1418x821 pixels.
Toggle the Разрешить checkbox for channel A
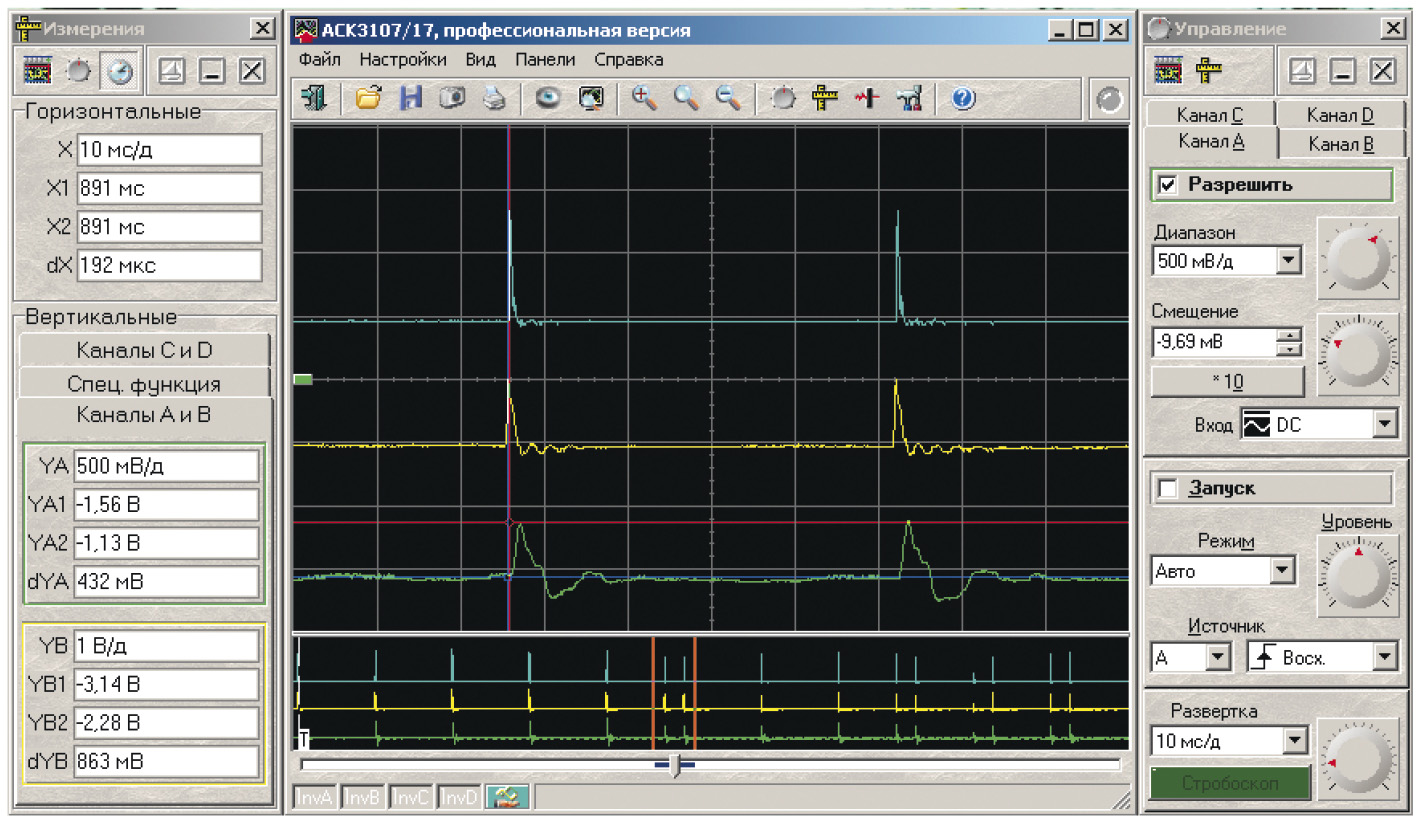pyautogui.click(x=1167, y=185)
